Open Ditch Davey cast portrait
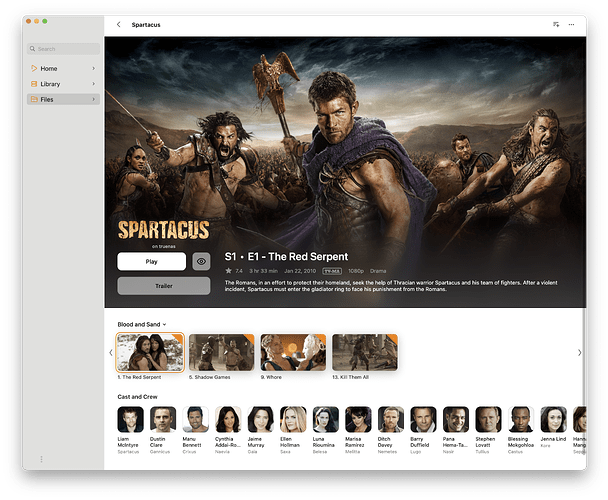This screenshot has height=500, width=608. click(391, 419)
